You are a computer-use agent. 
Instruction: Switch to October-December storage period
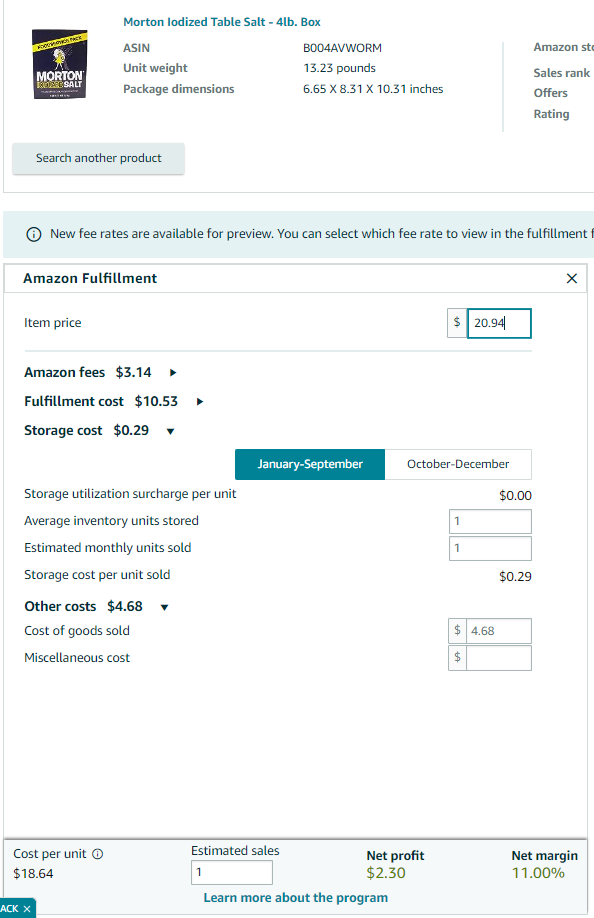tap(458, 464)
